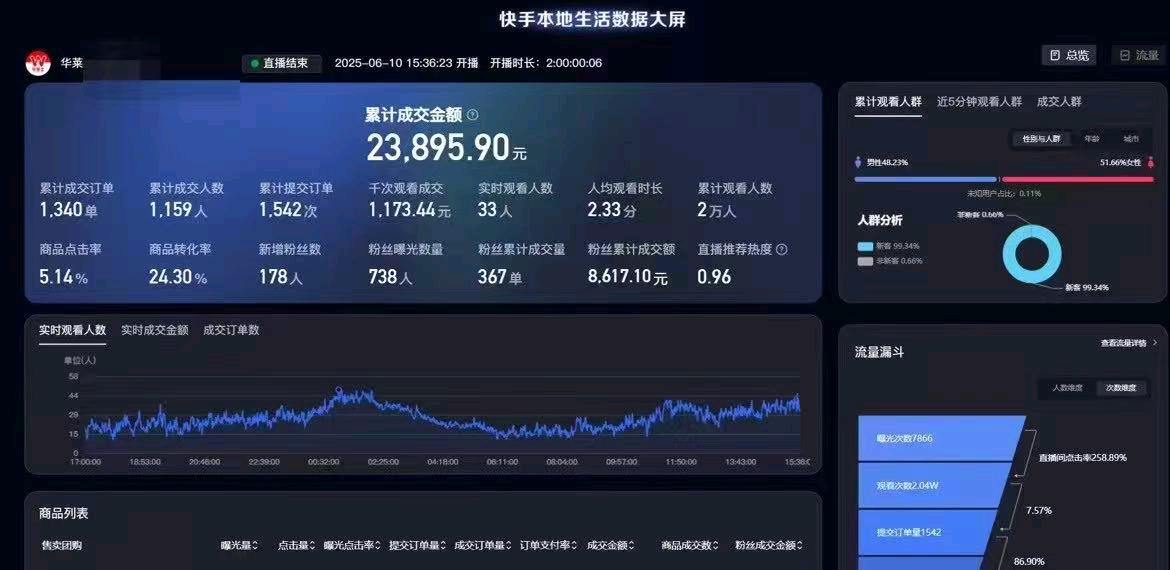Open the 流量 traffic view
Image resolution: width=1170 pixels, height=570 pixels.
click(x=1139, y=55)
